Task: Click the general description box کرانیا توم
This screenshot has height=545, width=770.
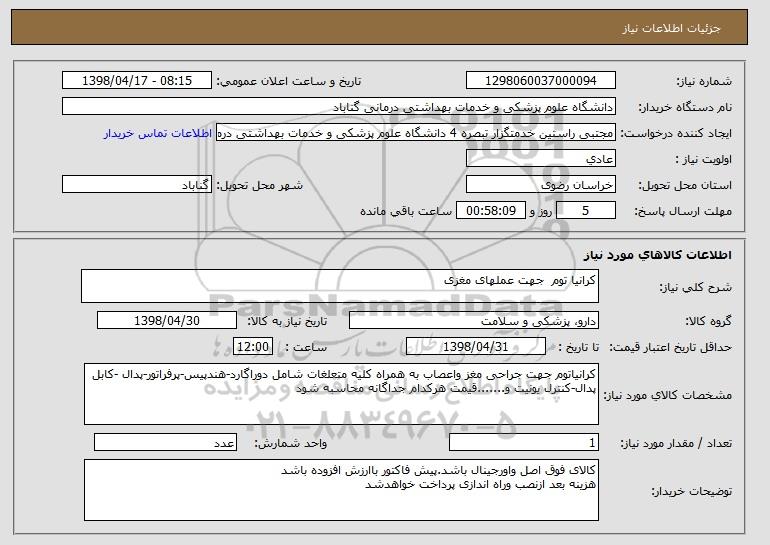Action: pyautogui.click(x=340, y=286)
